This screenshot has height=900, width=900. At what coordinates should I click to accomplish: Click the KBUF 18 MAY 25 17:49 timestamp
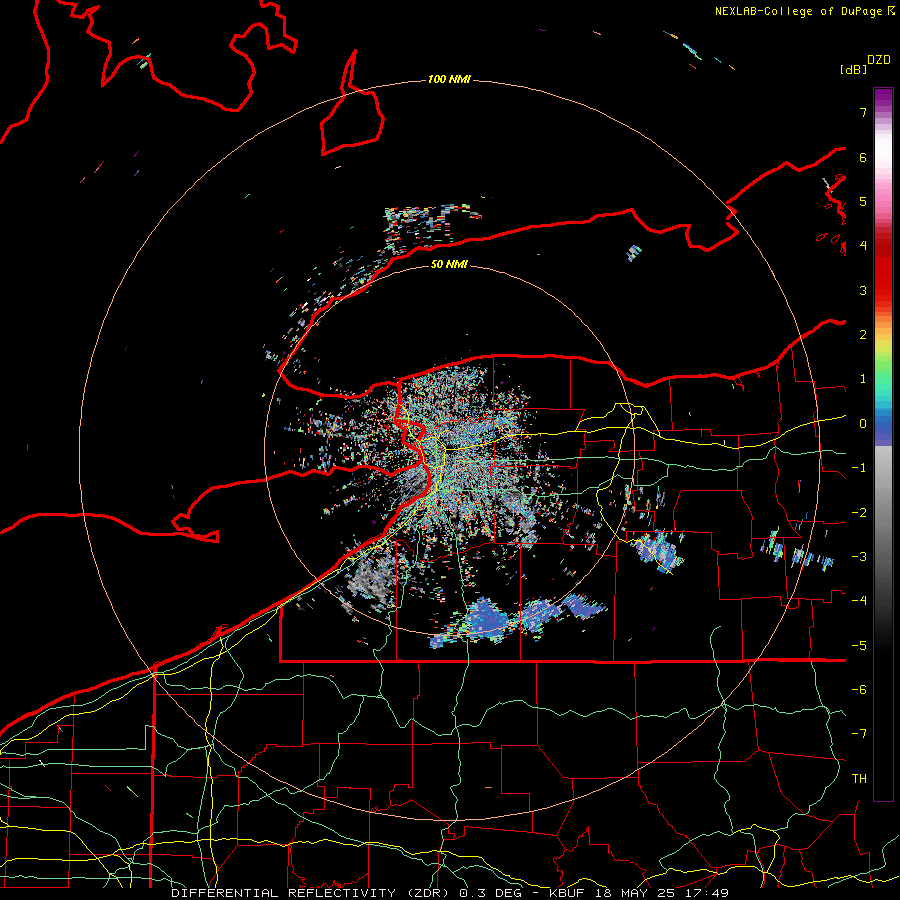[x=639, y=893]
